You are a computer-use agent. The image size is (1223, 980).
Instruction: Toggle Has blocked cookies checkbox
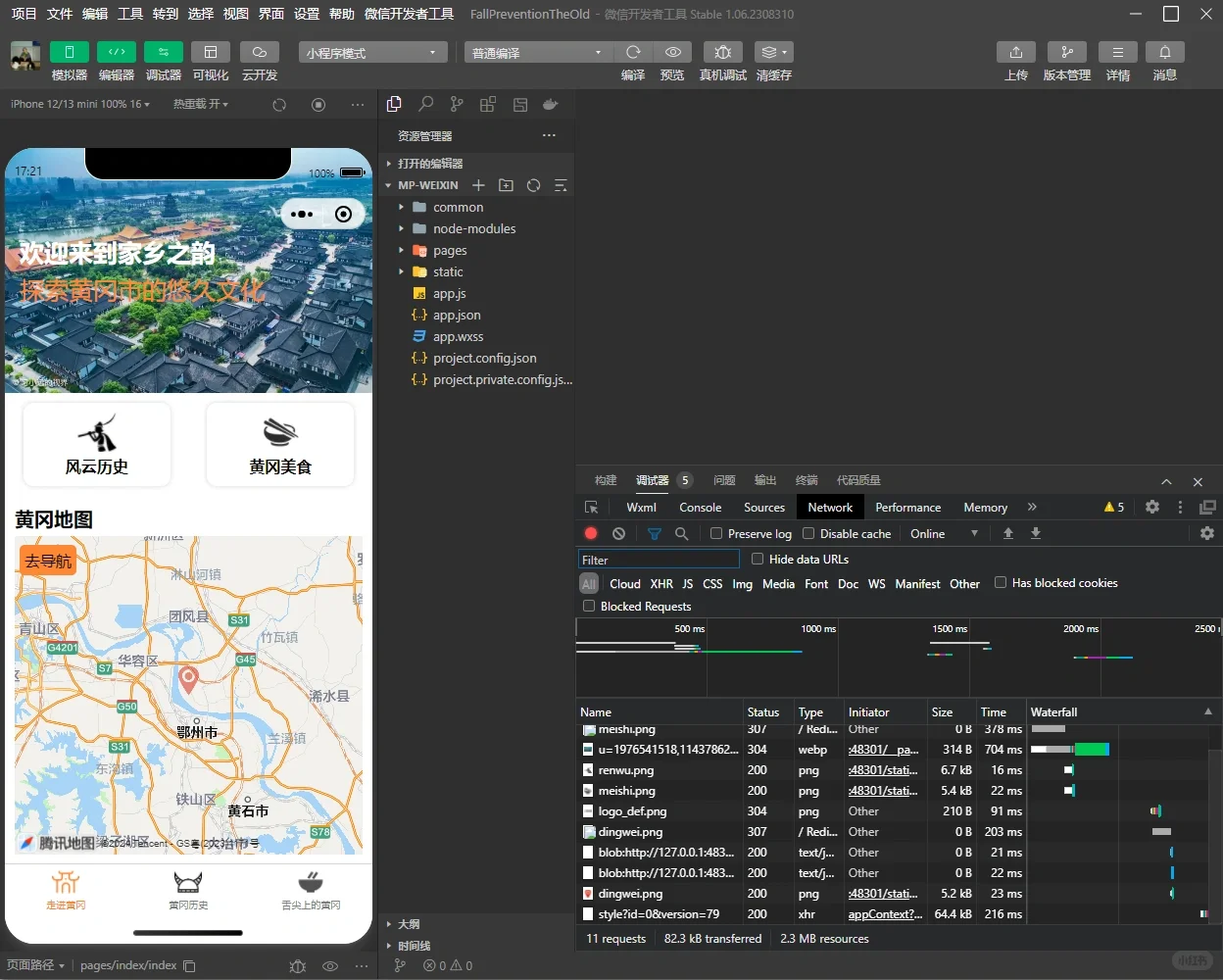click(x=1001, y=582)
